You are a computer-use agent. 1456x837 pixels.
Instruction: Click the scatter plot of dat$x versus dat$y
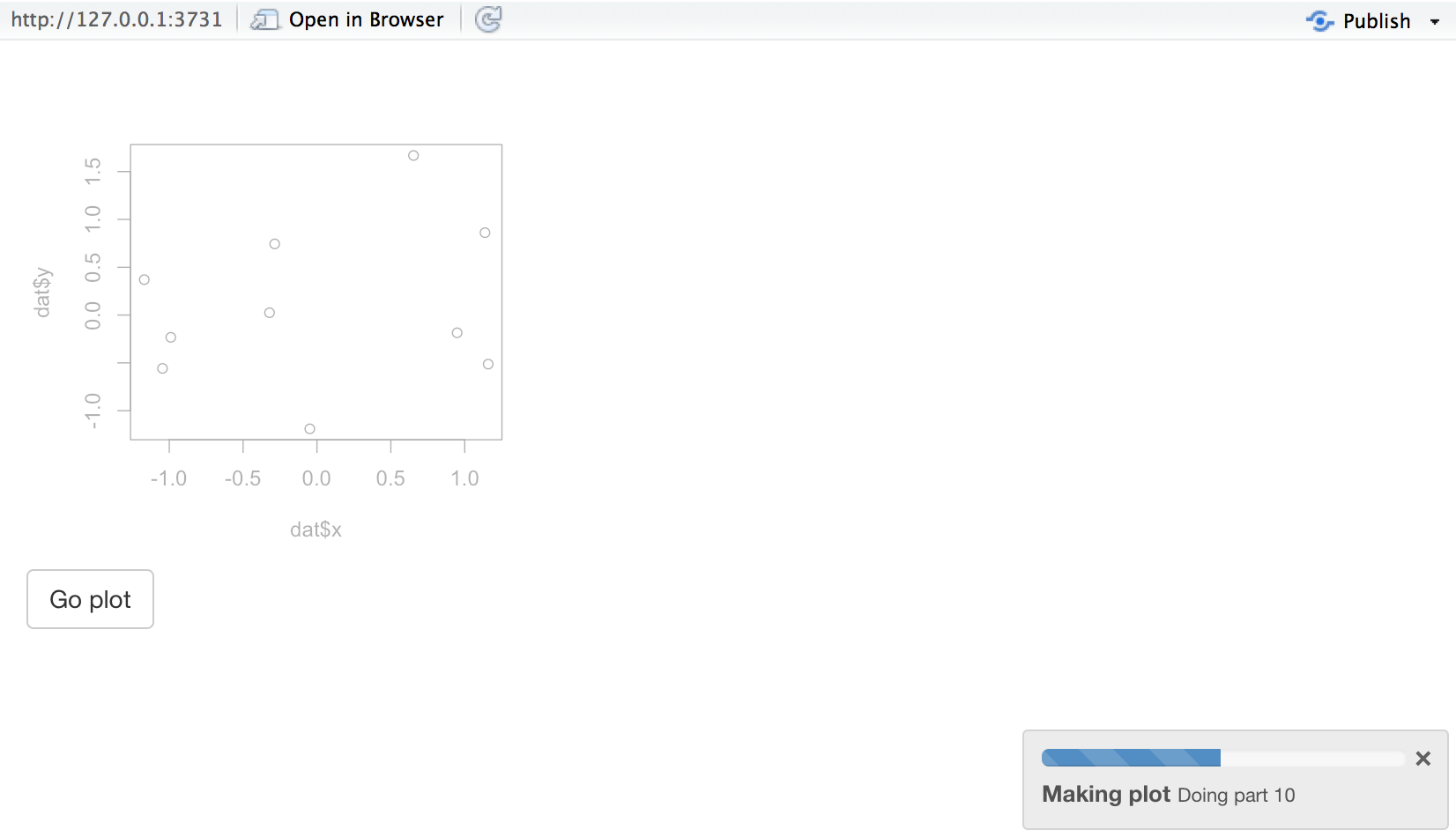(x=316, y=291)
